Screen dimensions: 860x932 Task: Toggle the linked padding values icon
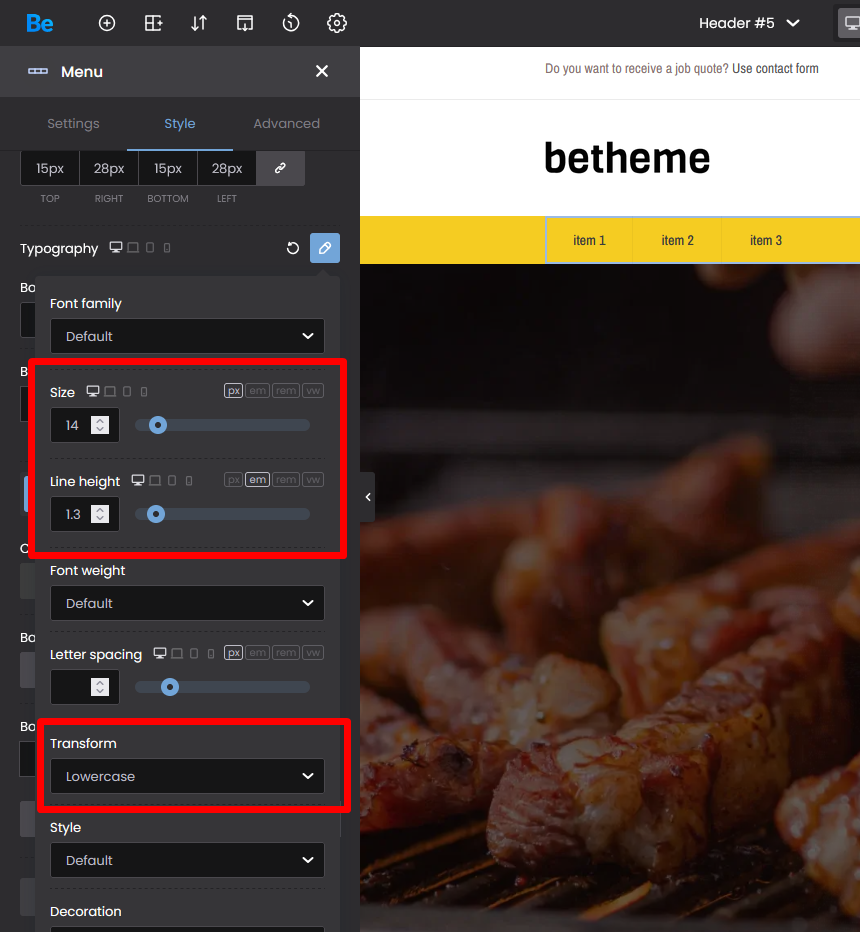click(281, 168)
